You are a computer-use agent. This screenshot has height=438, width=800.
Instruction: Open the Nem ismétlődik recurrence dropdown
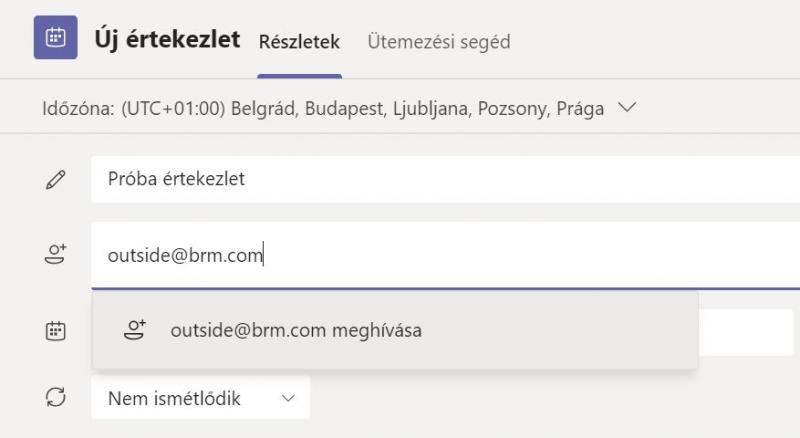[x=201, y=398]
